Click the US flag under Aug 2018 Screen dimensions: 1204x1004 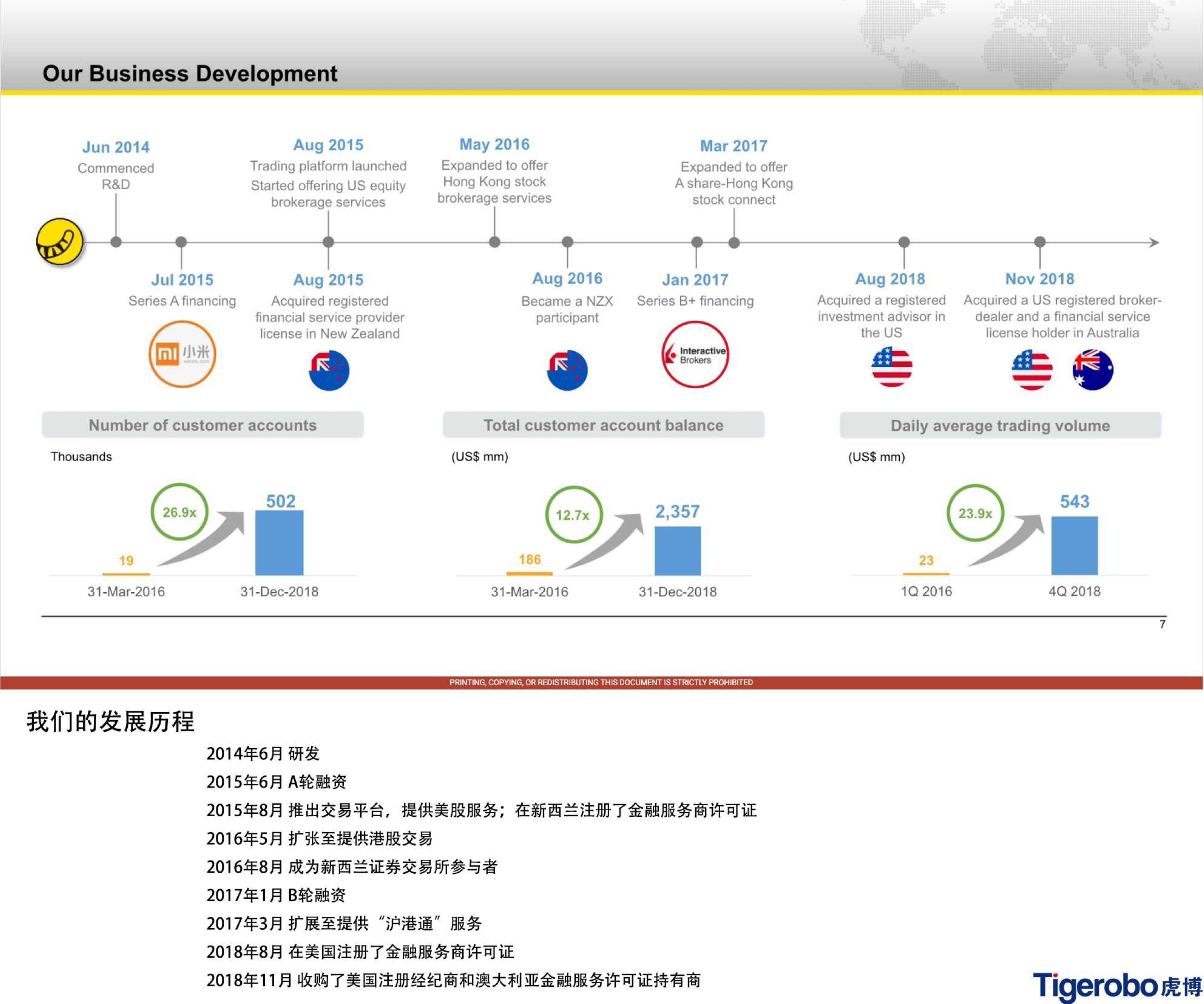(x=892, y=367)
